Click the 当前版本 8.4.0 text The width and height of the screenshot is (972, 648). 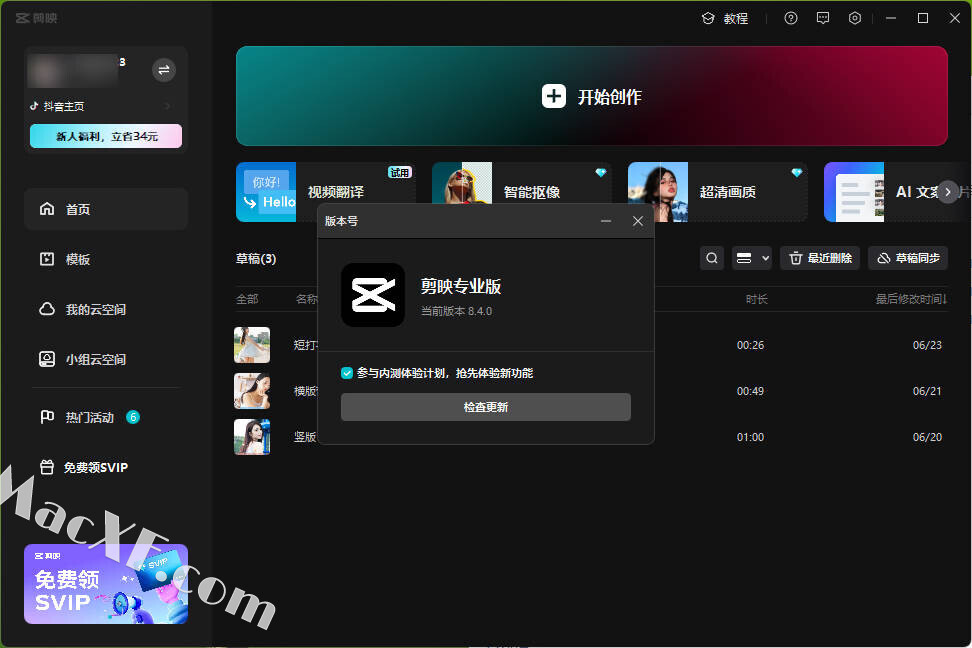(x=456, y=311)
